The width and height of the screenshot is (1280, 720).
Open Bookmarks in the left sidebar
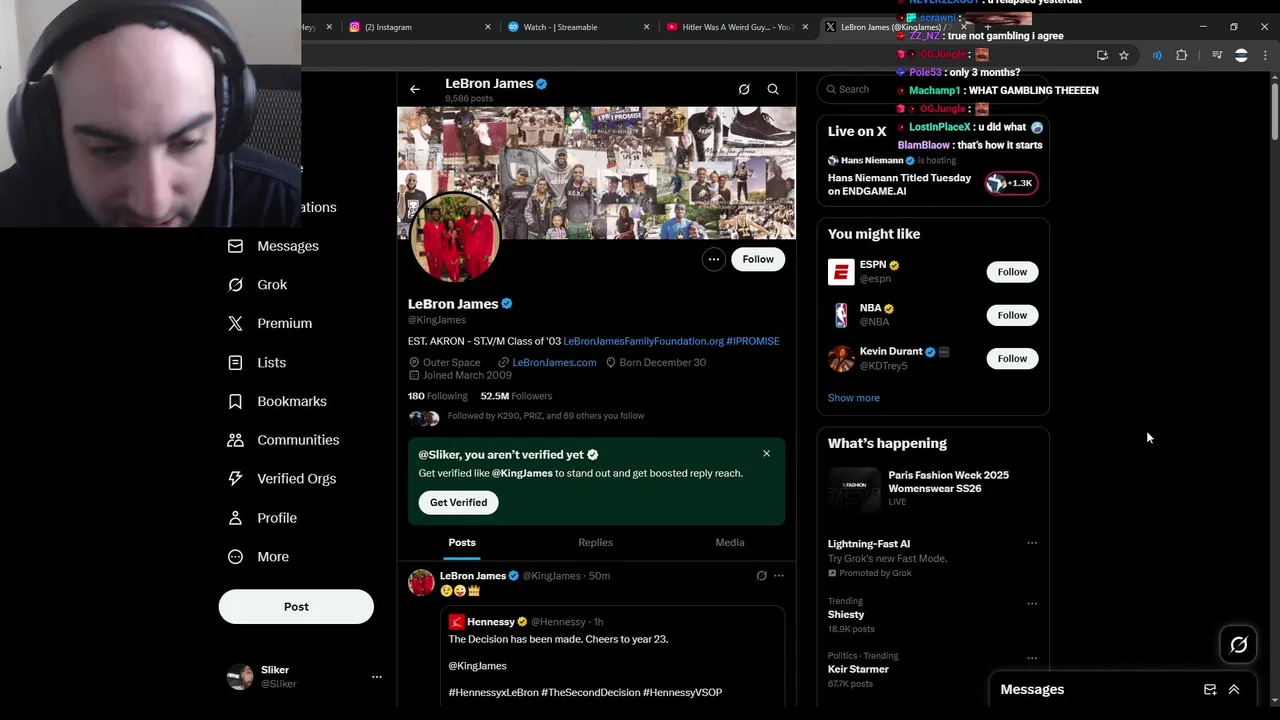tap(277, 402)
